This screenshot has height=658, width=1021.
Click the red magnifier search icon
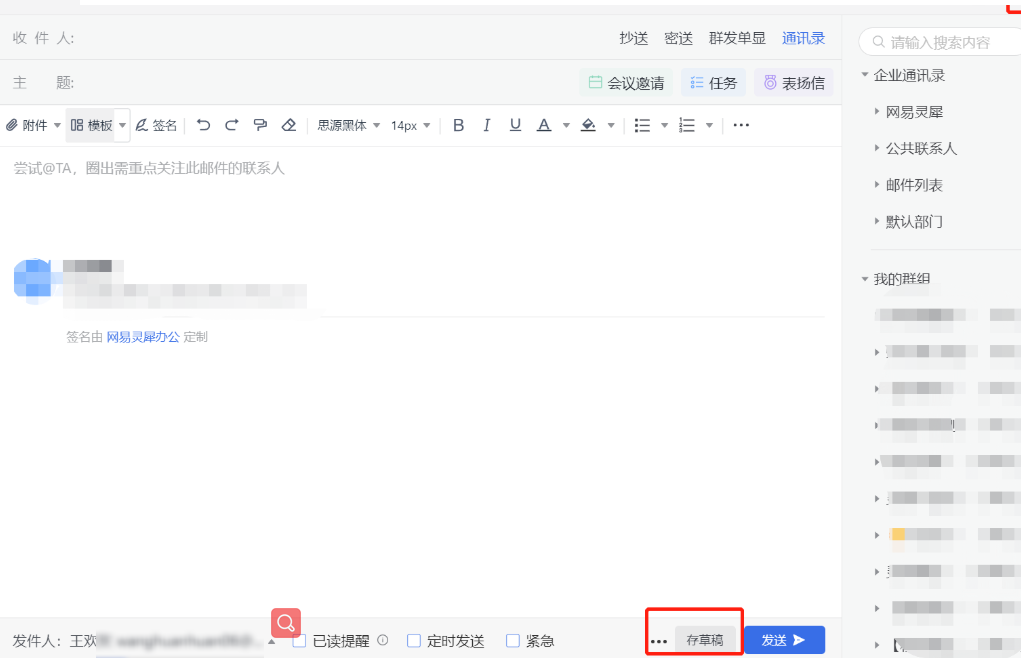tap(286, 624)
